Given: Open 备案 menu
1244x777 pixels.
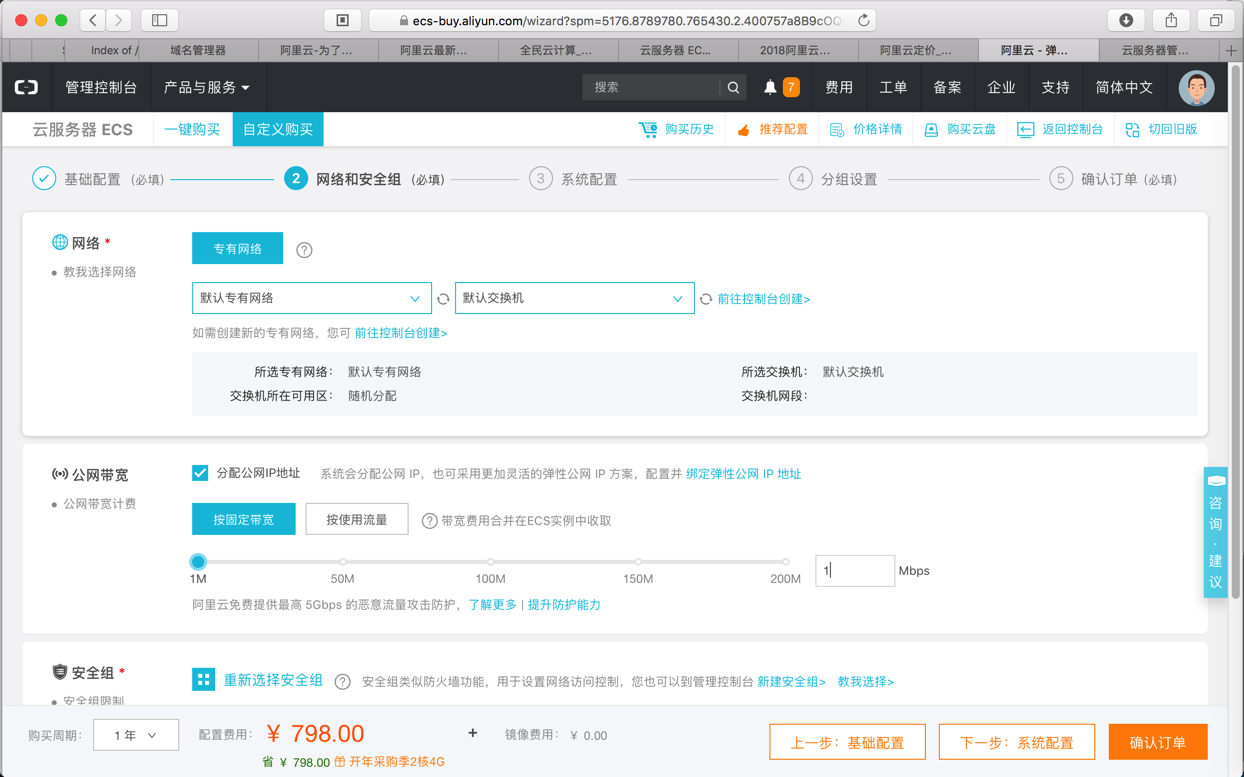Looking at the screenshot, I should point(947,88).
